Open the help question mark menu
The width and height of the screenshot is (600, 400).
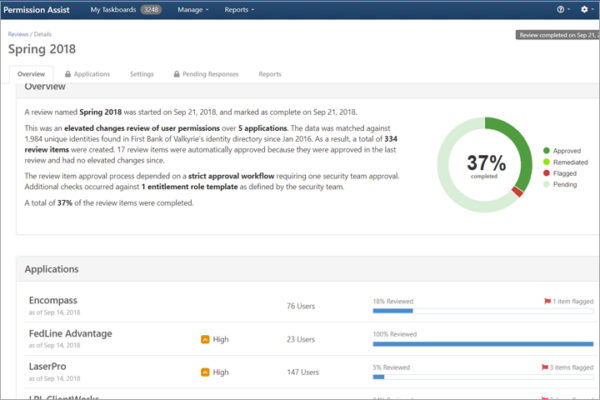(x=562, y=10)
